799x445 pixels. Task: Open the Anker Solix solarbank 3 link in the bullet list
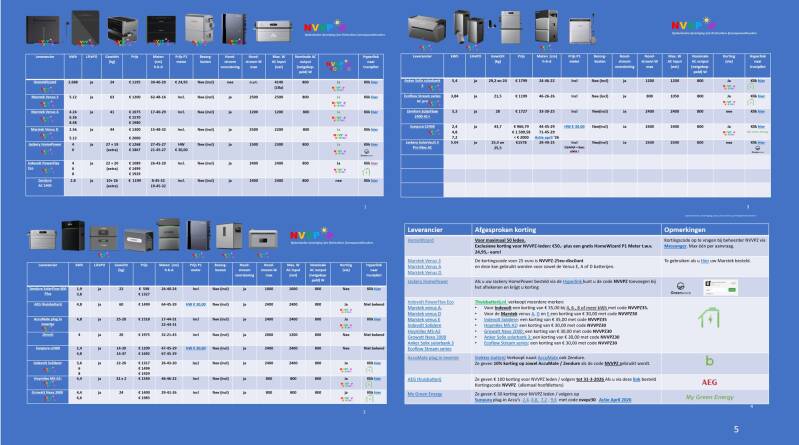point(508,337)
